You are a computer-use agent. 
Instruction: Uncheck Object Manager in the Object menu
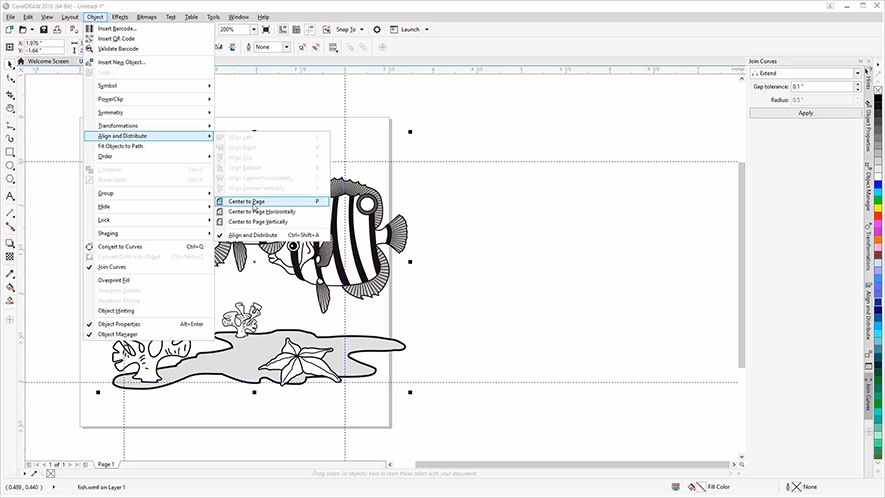(x=118, y=334)
